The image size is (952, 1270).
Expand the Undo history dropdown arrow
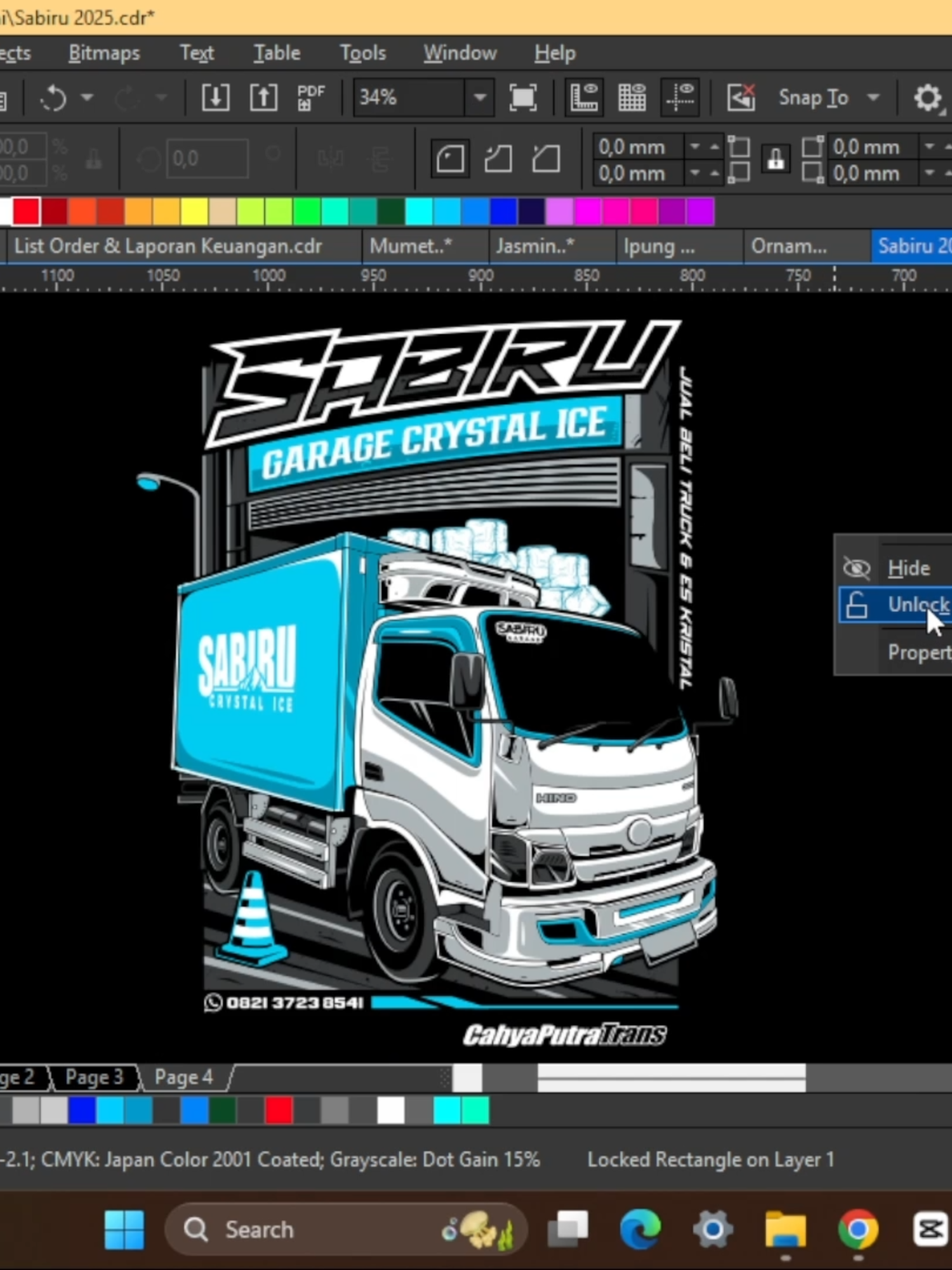[x=87, y=98]
